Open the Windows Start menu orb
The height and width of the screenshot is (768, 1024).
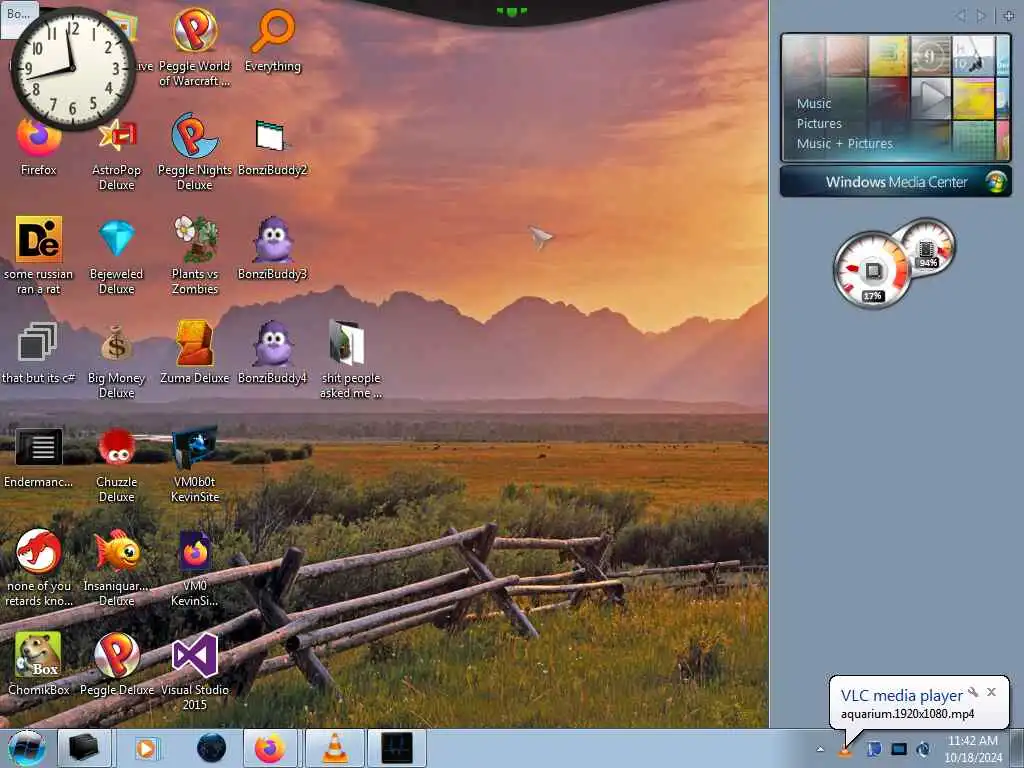(26, 748)
